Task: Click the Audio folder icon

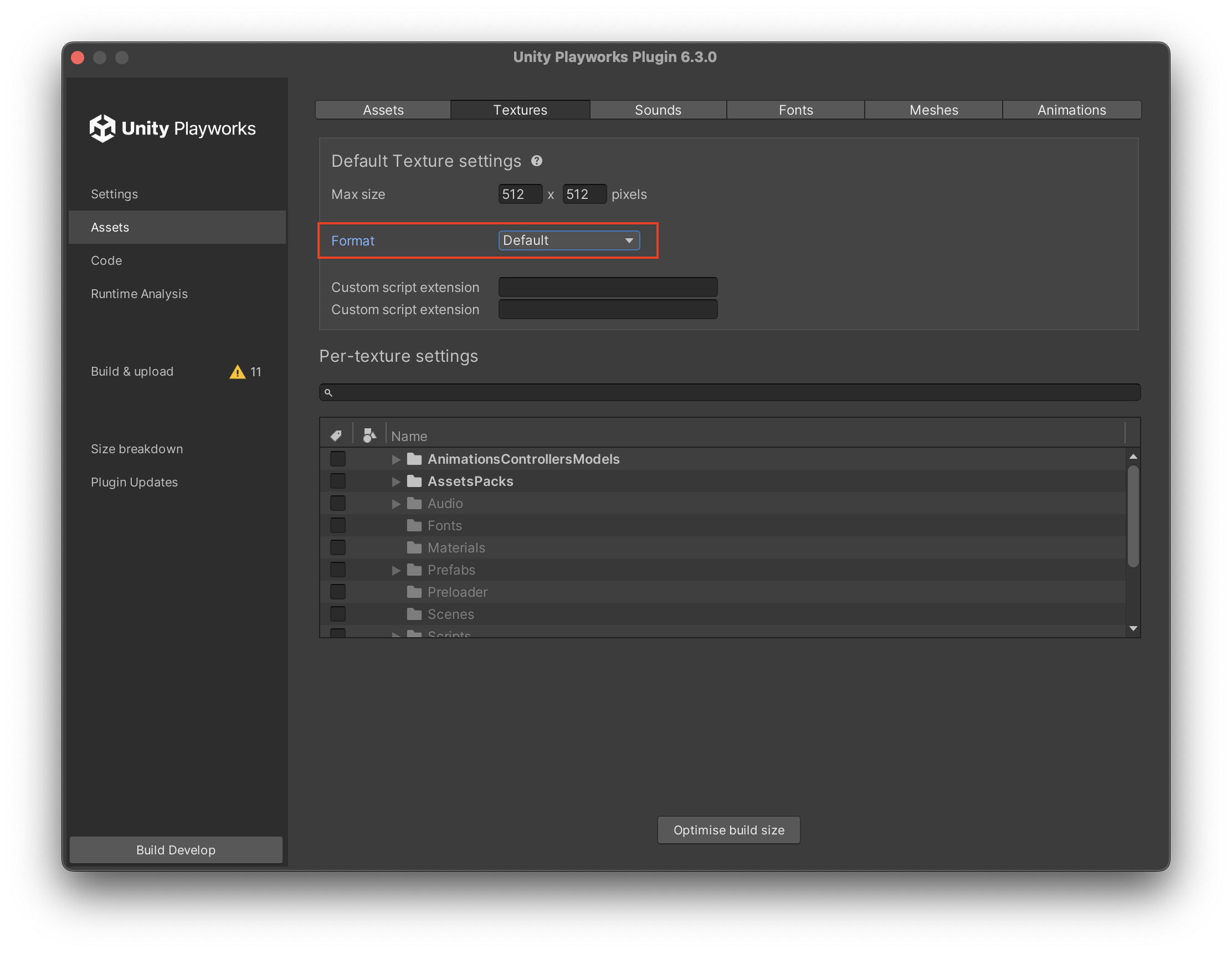Action: pyautogui.click(x=414, y=503)
